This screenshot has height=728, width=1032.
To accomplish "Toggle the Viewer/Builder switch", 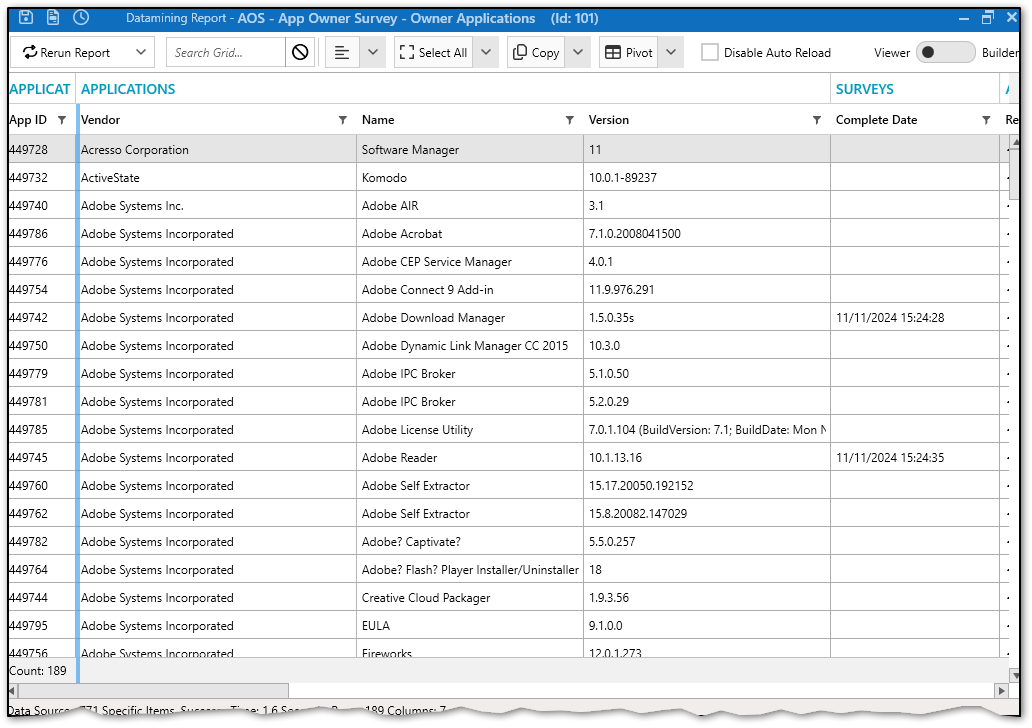I will (945, 53).
